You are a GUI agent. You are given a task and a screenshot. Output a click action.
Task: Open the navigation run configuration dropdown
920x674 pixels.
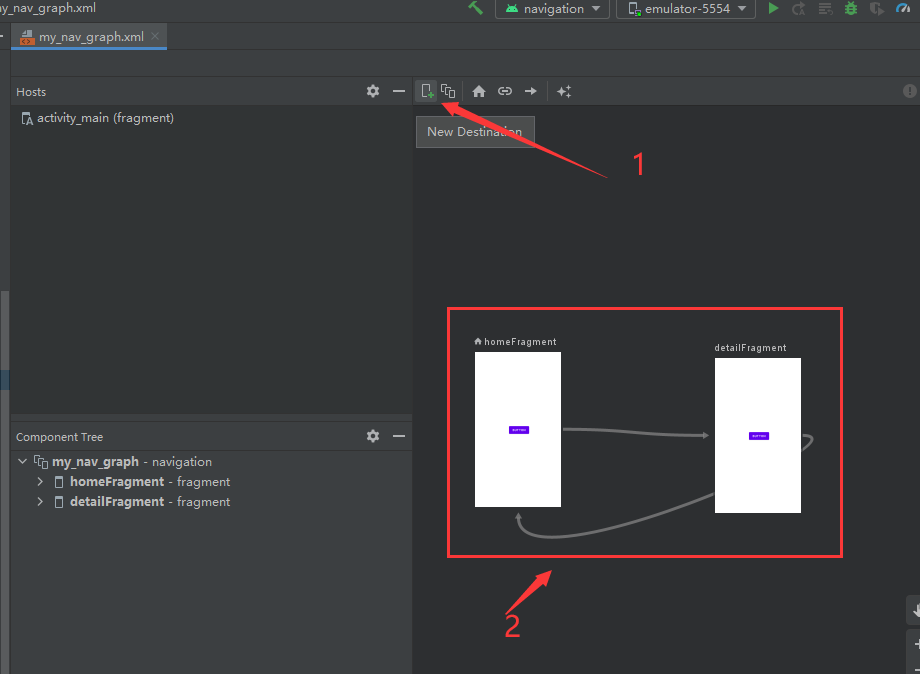pyautogui.click(x=552, y=9)
